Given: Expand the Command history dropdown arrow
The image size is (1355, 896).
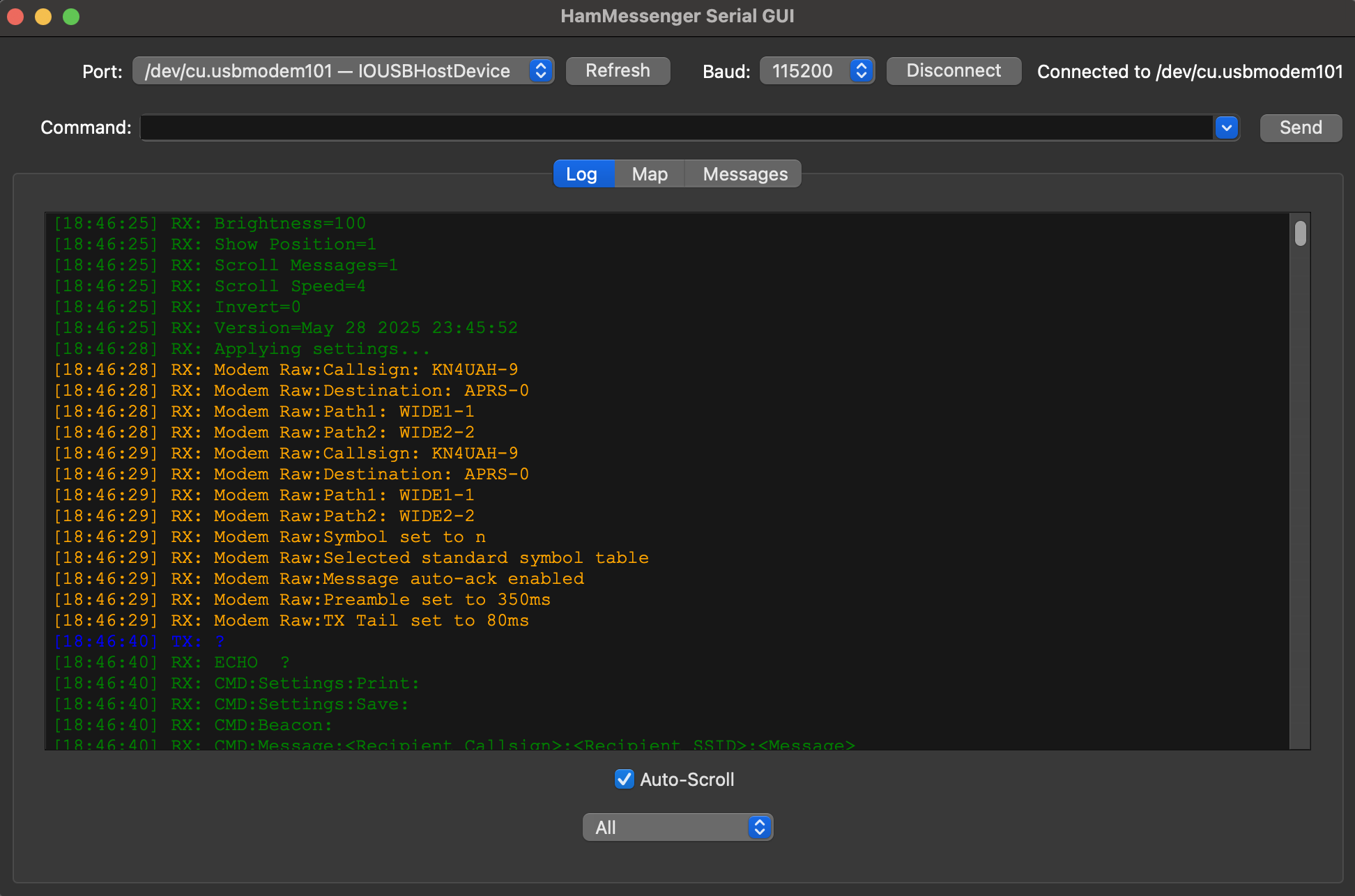Looking at the screenshot, I should tap(1227, 128).
